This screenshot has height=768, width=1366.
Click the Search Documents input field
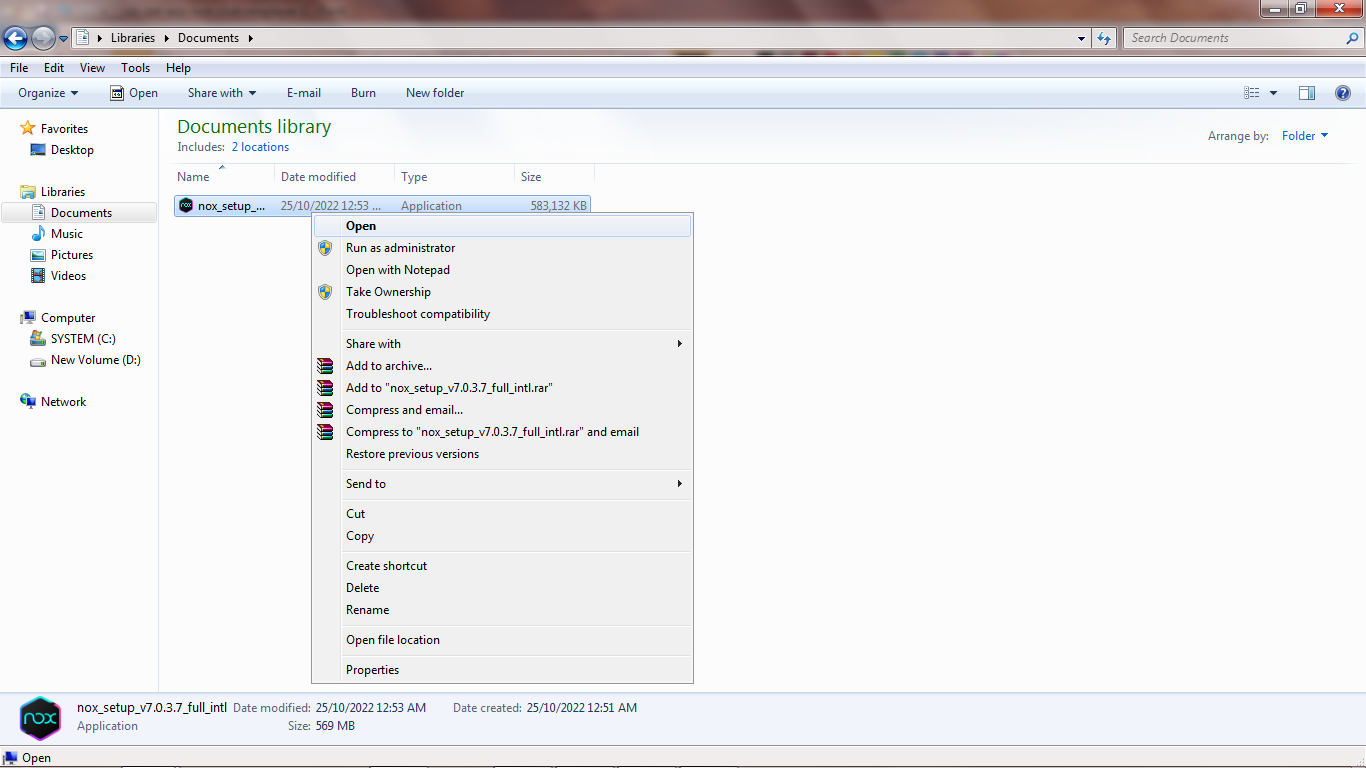(x=1235, y=38)
